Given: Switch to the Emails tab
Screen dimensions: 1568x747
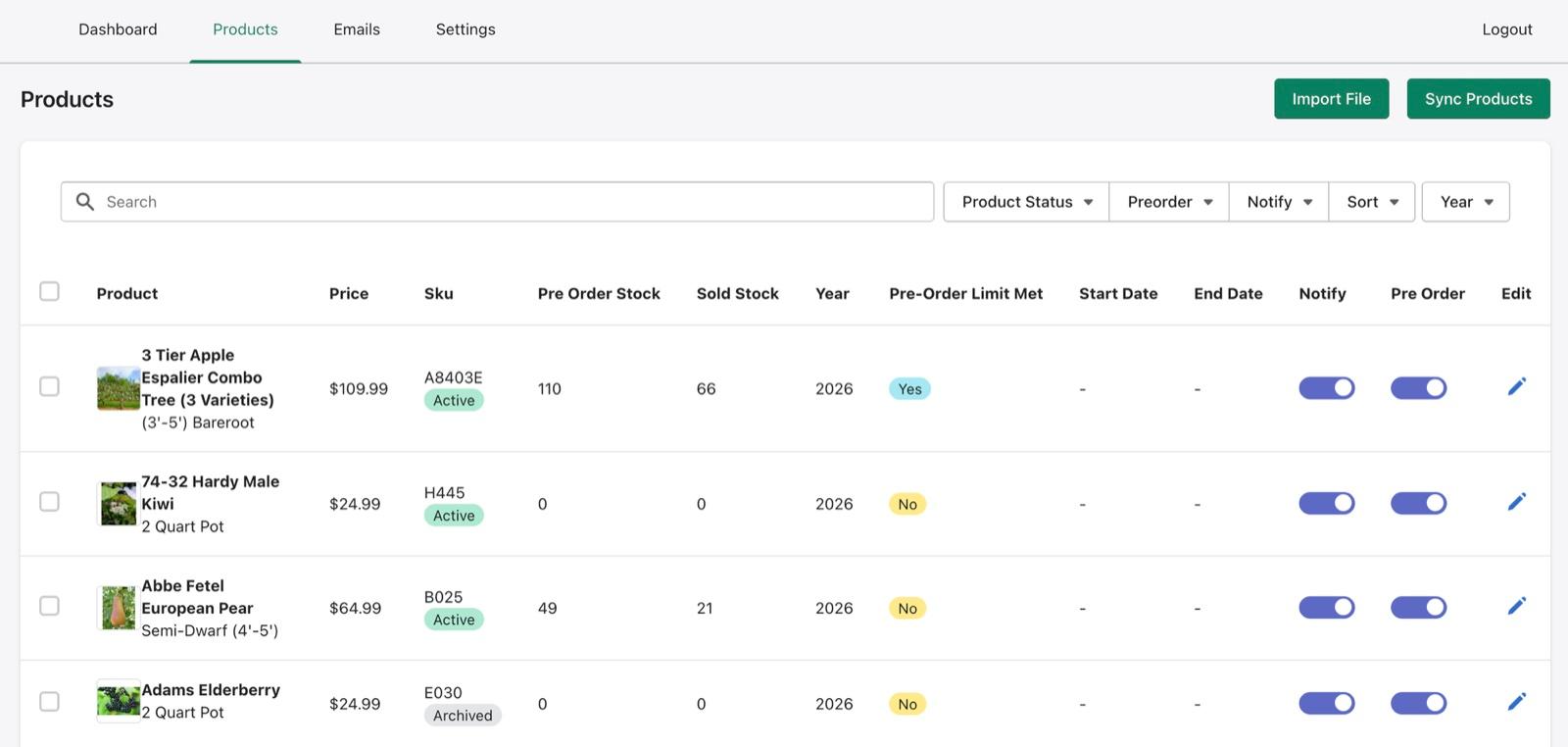Looking at the screenshot, I should pyautogui.click(x=357, y=29).
